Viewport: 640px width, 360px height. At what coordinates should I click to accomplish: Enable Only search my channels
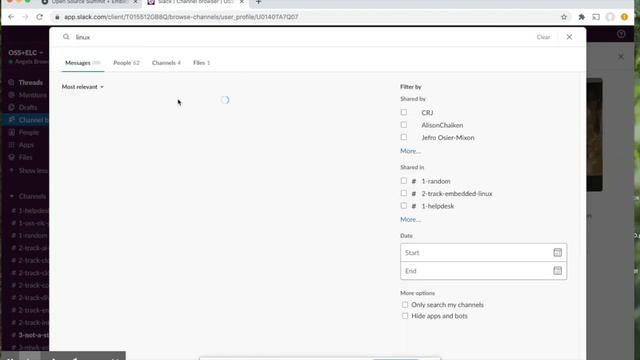[x=404, y=304]
